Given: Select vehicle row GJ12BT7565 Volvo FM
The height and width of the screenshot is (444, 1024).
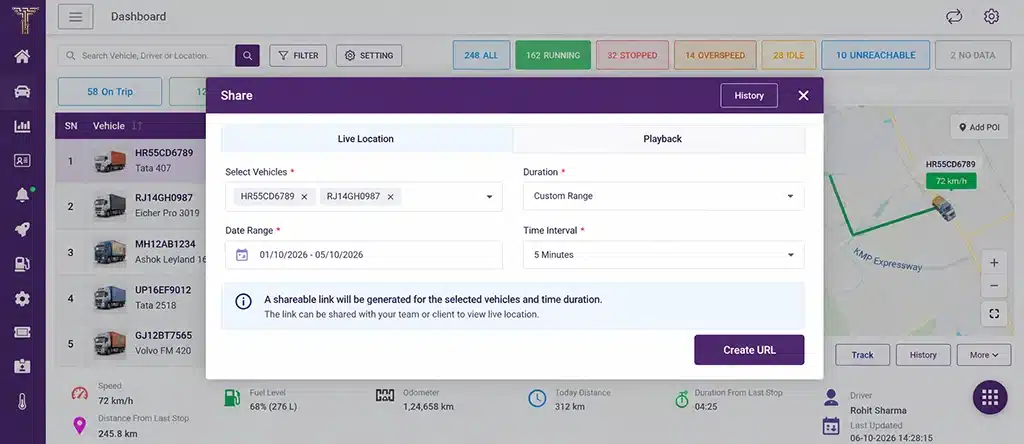Looking at the screenshot, I should [131, 343].
